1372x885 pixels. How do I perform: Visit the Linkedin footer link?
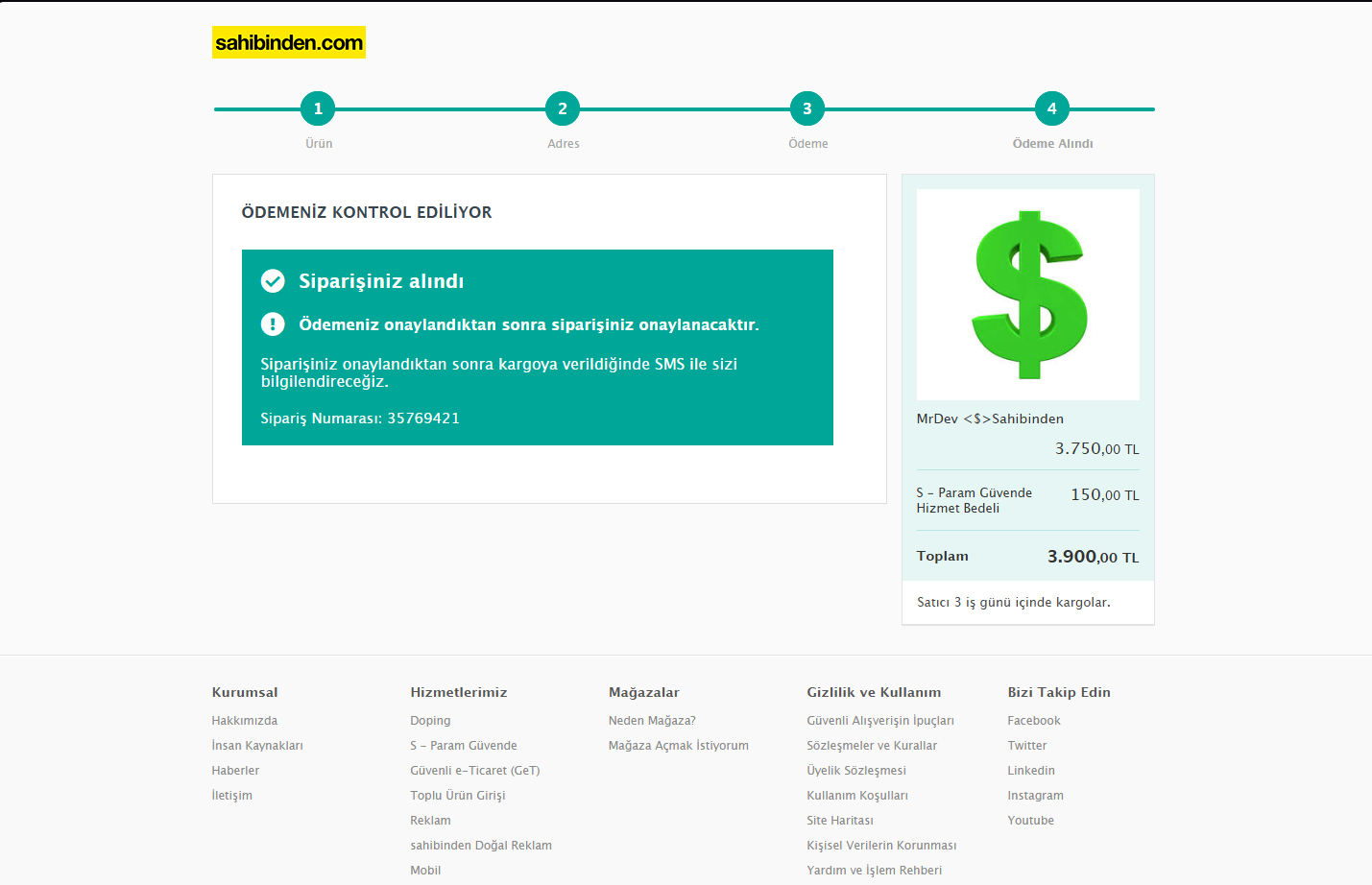(1031, 771)
